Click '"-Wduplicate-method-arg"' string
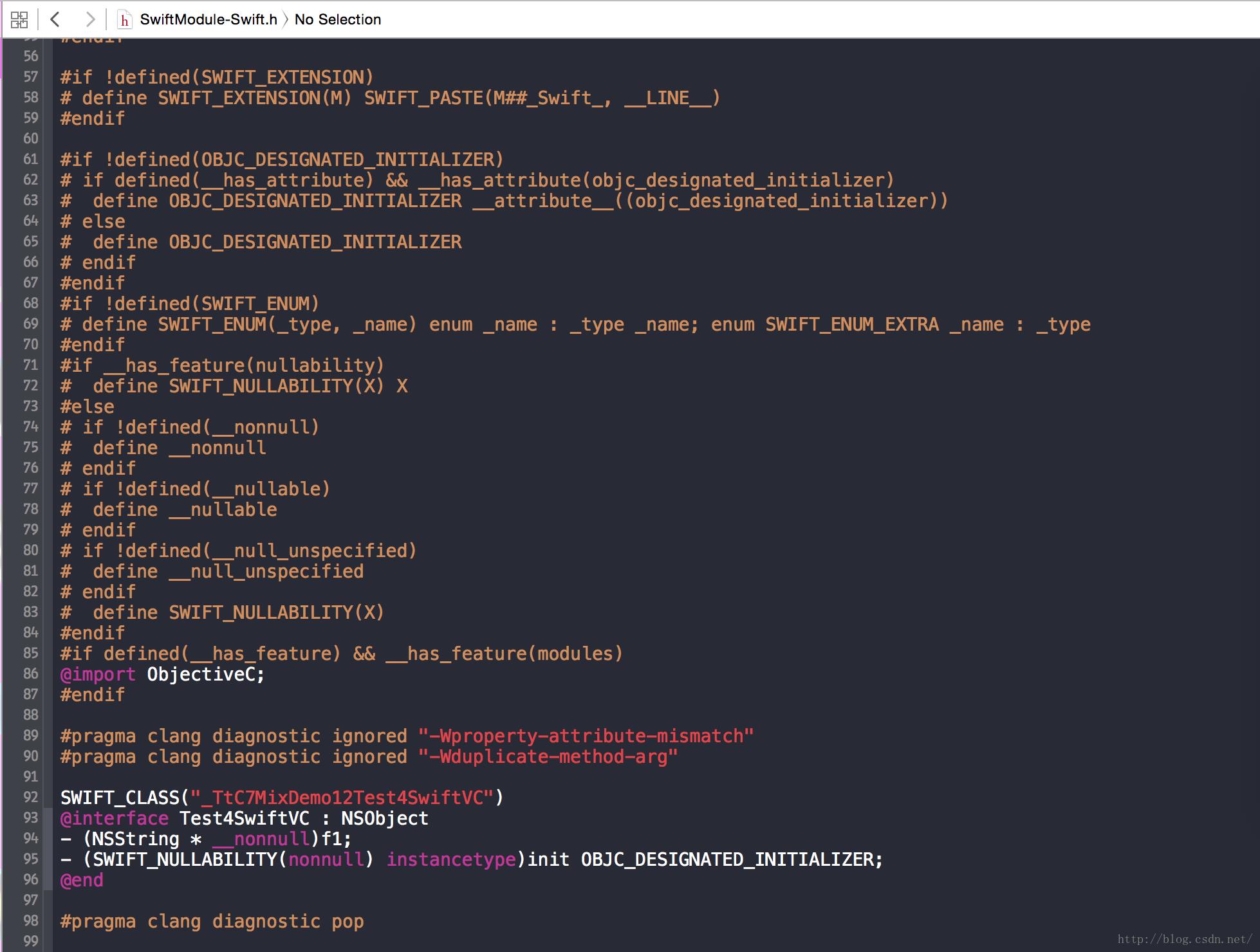Screen dimensions: 1260x952 pyautogui.click(x=548, y=757)
